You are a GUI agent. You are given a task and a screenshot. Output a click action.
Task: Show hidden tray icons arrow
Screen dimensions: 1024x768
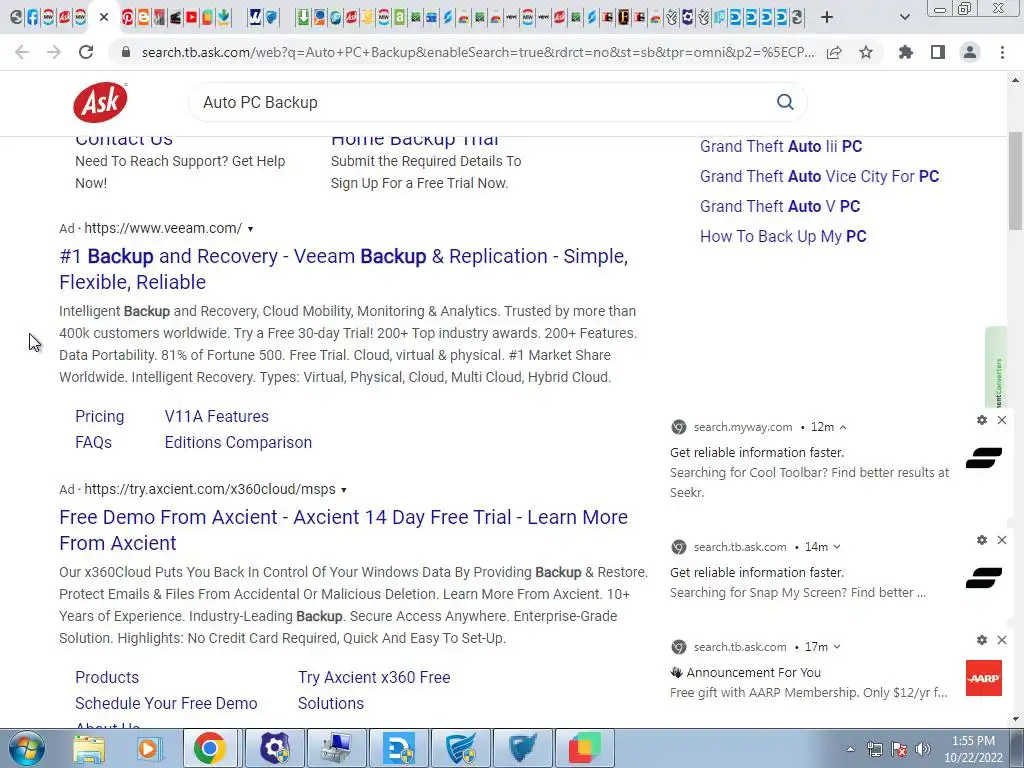click(x=850, y=749)
